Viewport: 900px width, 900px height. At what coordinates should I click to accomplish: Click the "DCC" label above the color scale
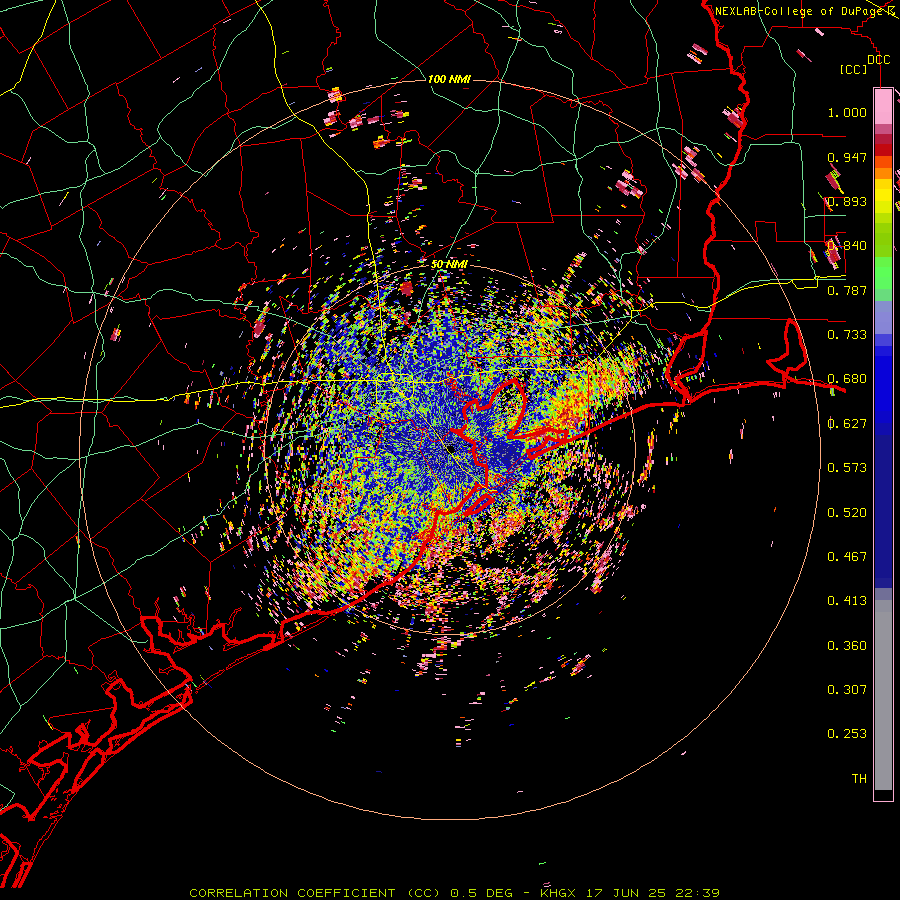point(878,60)
